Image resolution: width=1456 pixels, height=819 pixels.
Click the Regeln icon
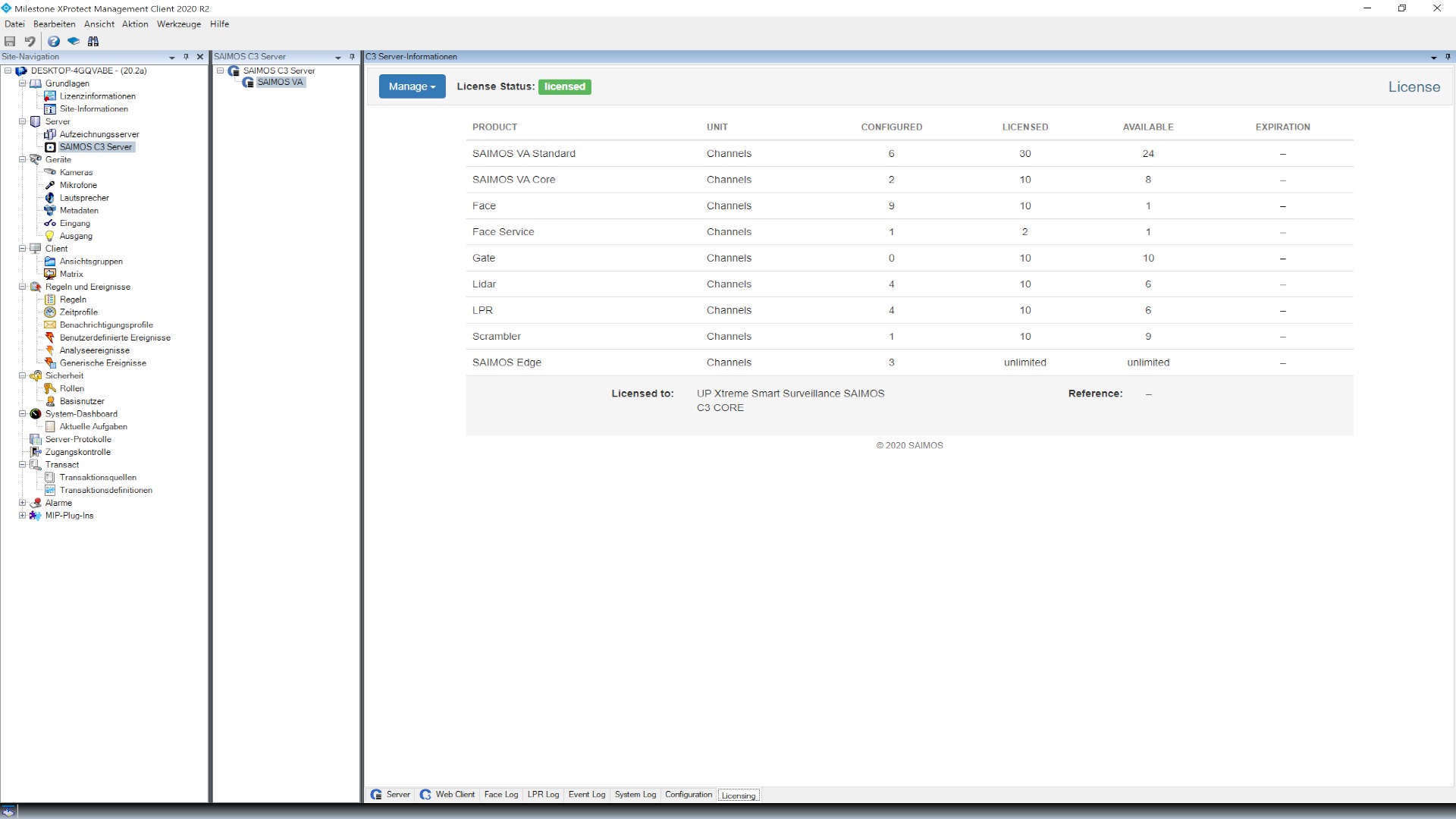coord(50,300)
